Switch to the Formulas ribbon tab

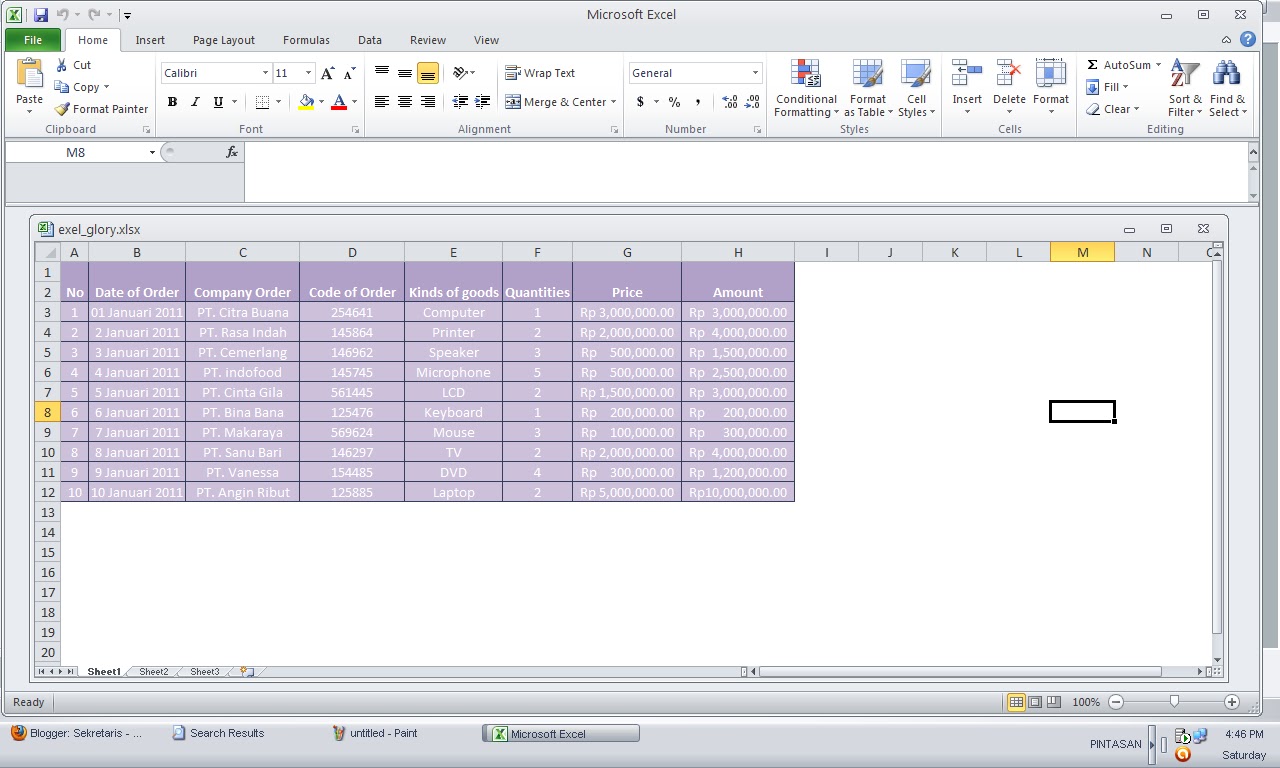306,40
